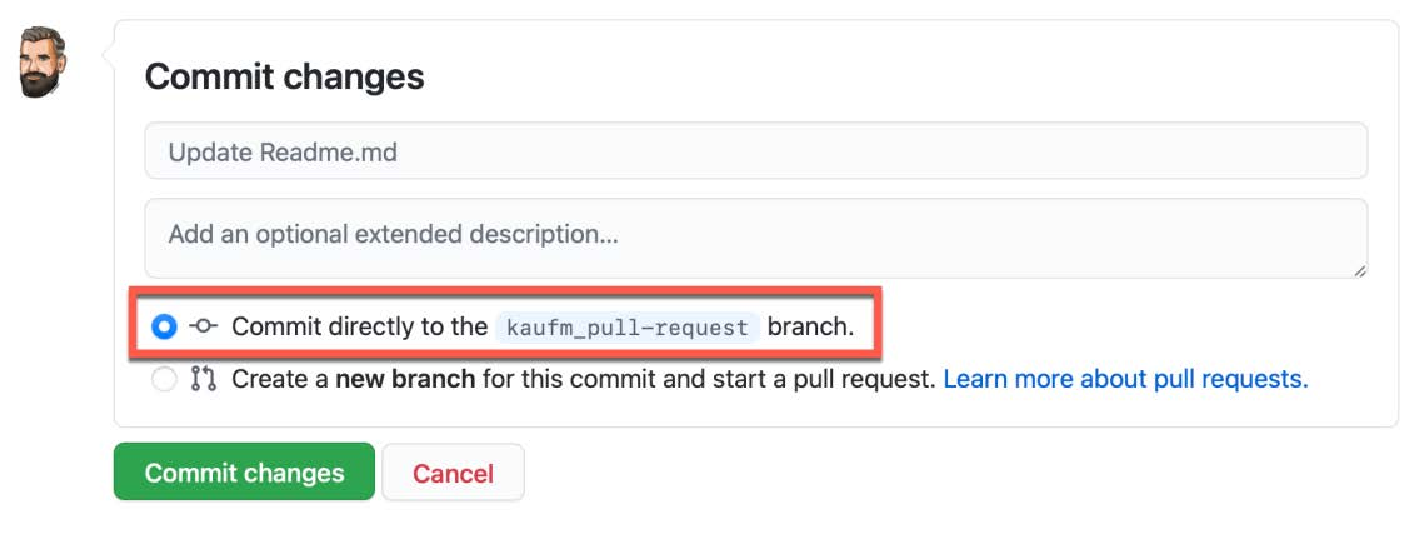This screenshot has width=1411, height=535.
Task: Click the "Commit directly to the" label text
Action: coord(360,327)
